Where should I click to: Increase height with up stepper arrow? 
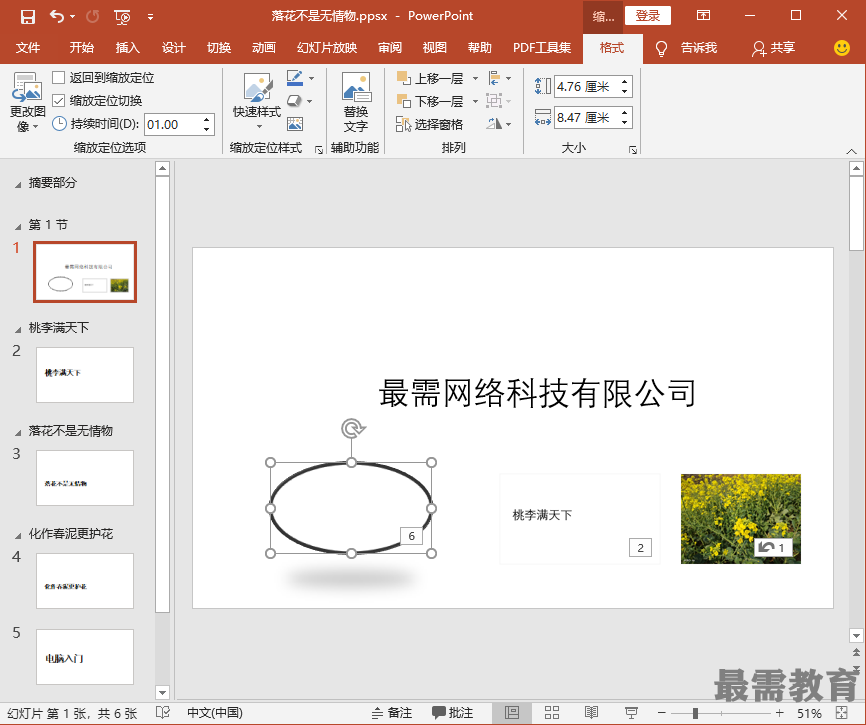coord(625,82)
